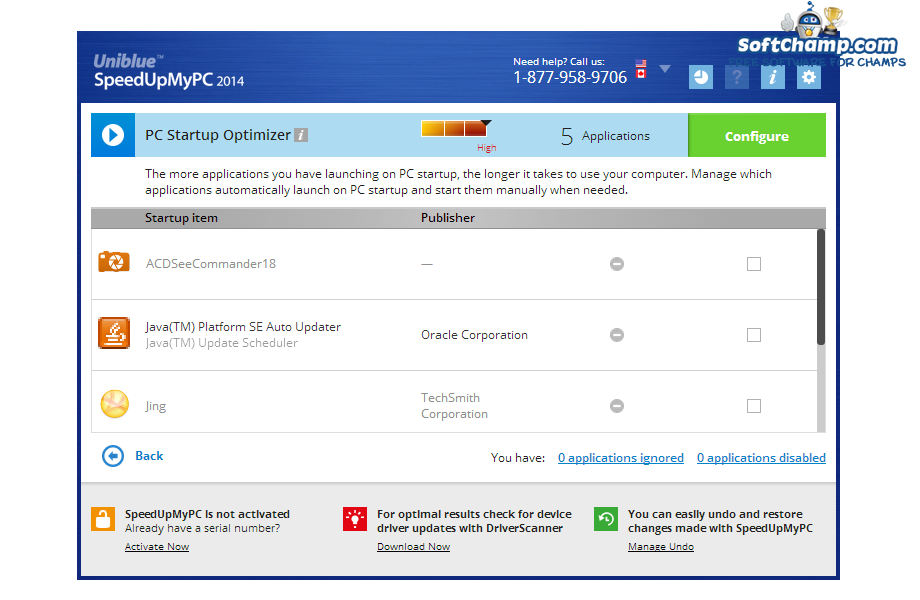Click the blue play arrow icon
The width and height of the screenshot is (920, 600).
[x=113, y=135]
